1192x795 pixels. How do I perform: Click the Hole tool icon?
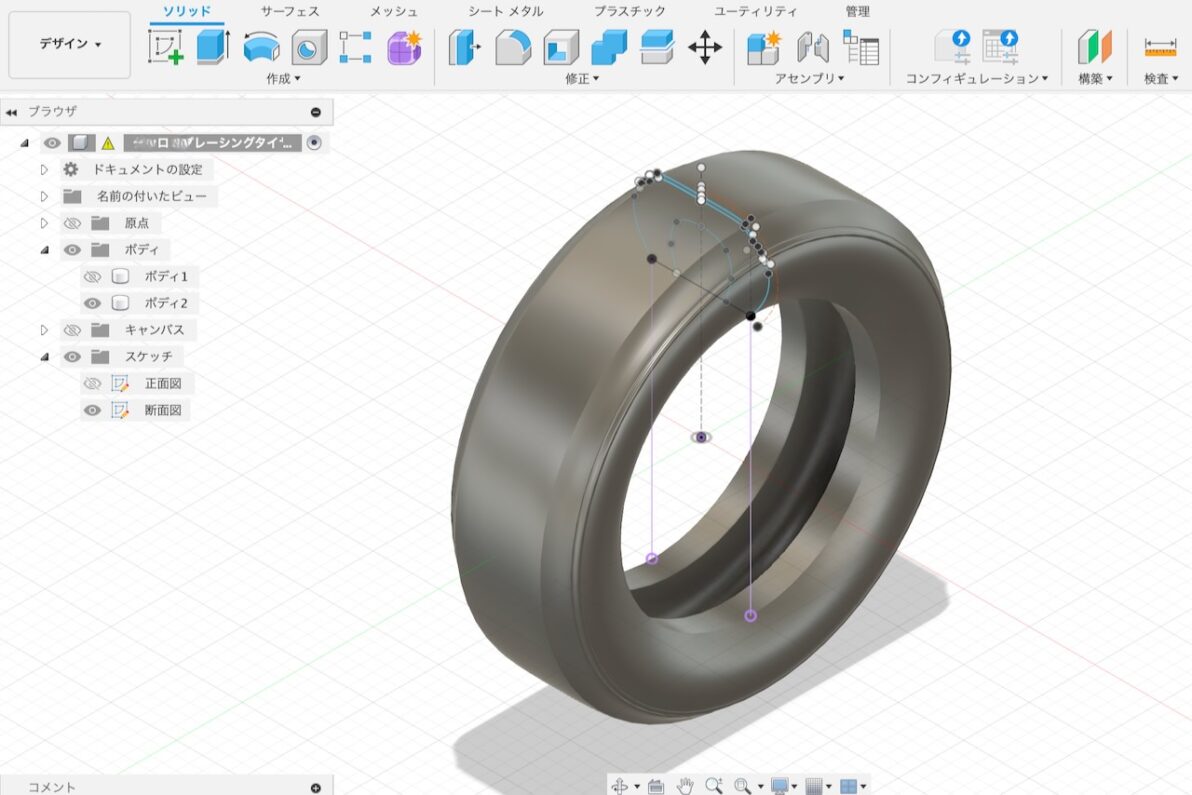(x=309, y=47)
